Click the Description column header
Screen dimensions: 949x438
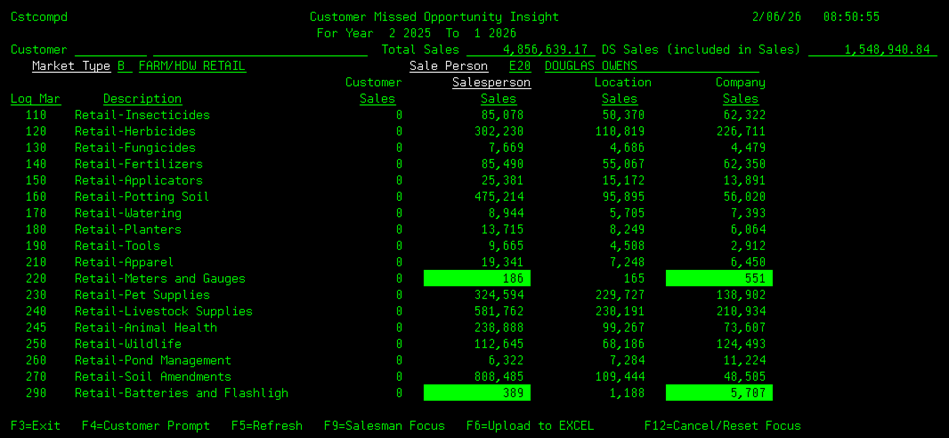tap(142, 99)
